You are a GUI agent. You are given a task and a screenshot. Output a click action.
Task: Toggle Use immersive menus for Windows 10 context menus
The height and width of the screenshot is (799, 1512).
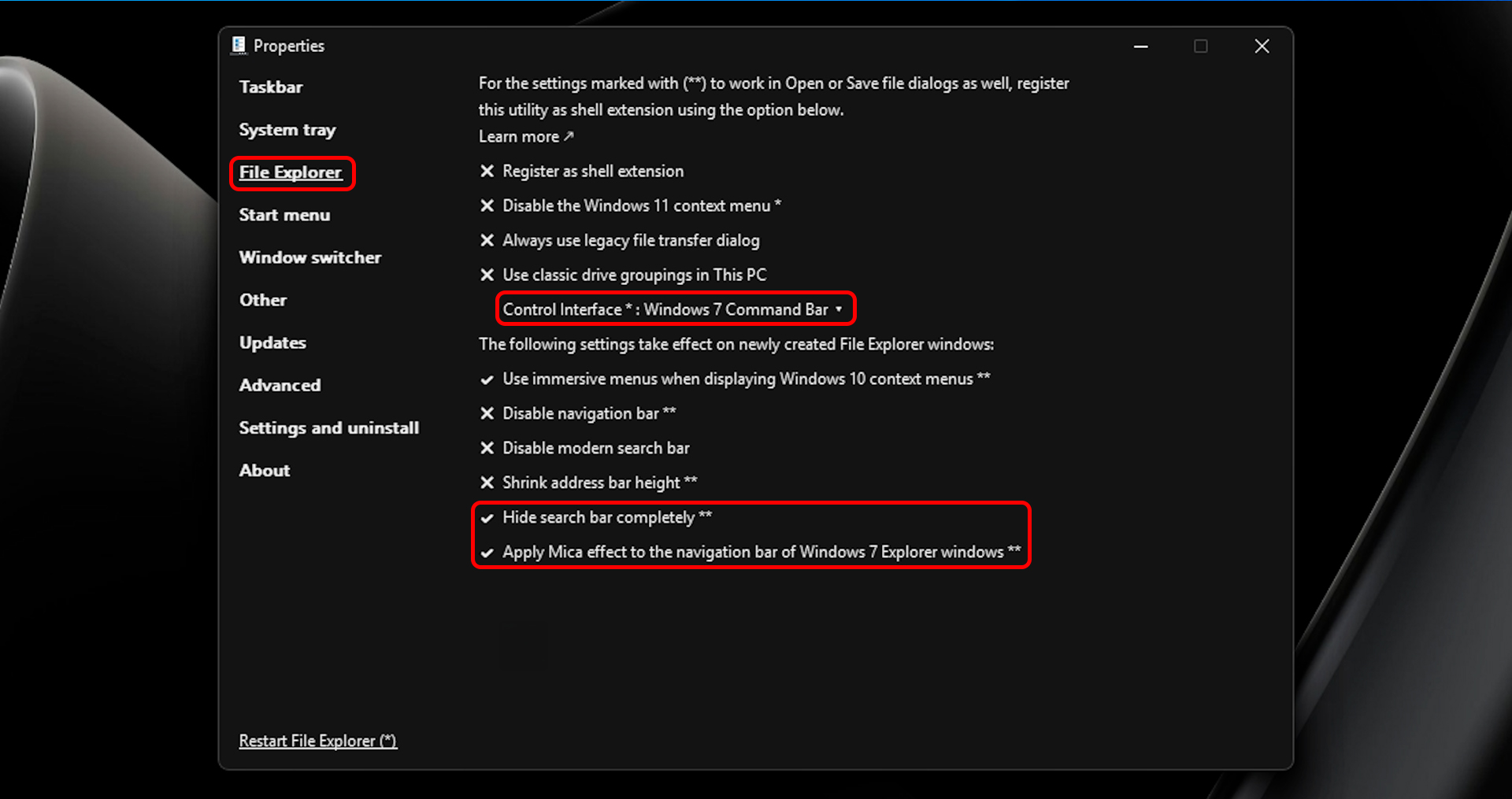click(x=737, y=379)
